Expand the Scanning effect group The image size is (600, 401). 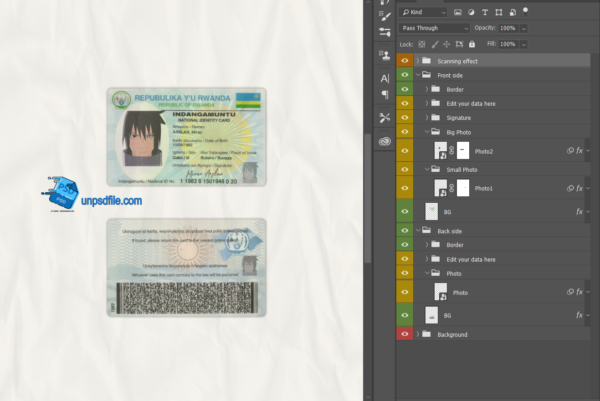(417, 61)
